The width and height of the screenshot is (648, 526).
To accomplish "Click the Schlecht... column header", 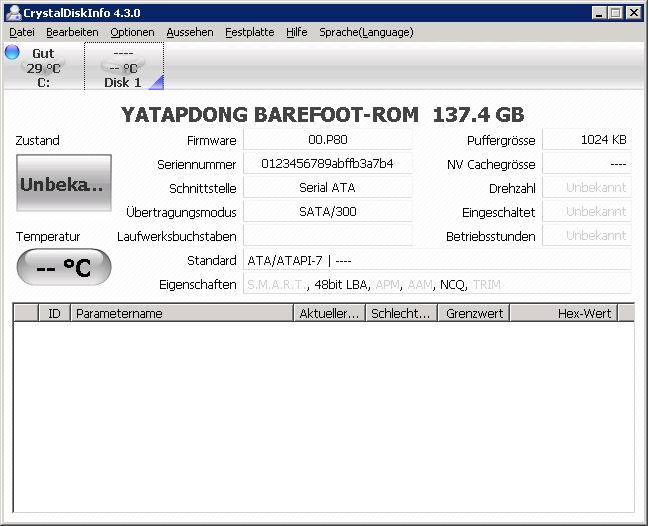I will point(401,313).
